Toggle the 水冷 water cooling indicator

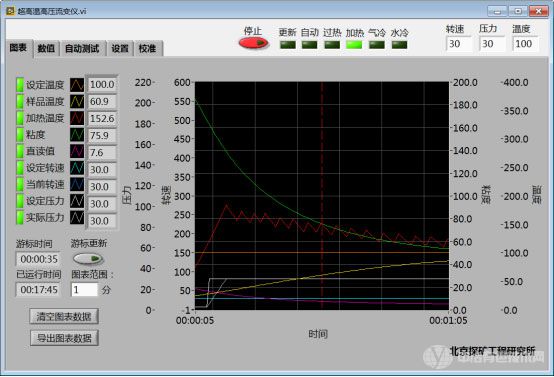click(399, 45)
